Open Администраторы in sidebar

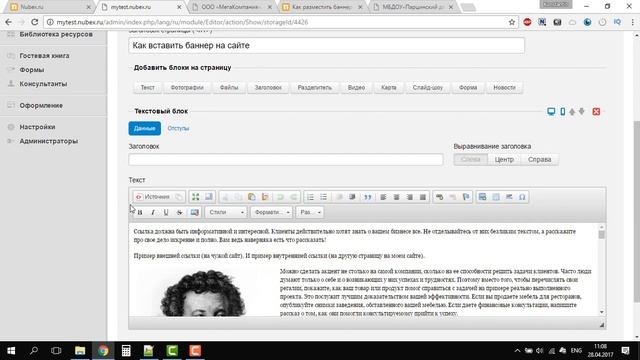49,141
